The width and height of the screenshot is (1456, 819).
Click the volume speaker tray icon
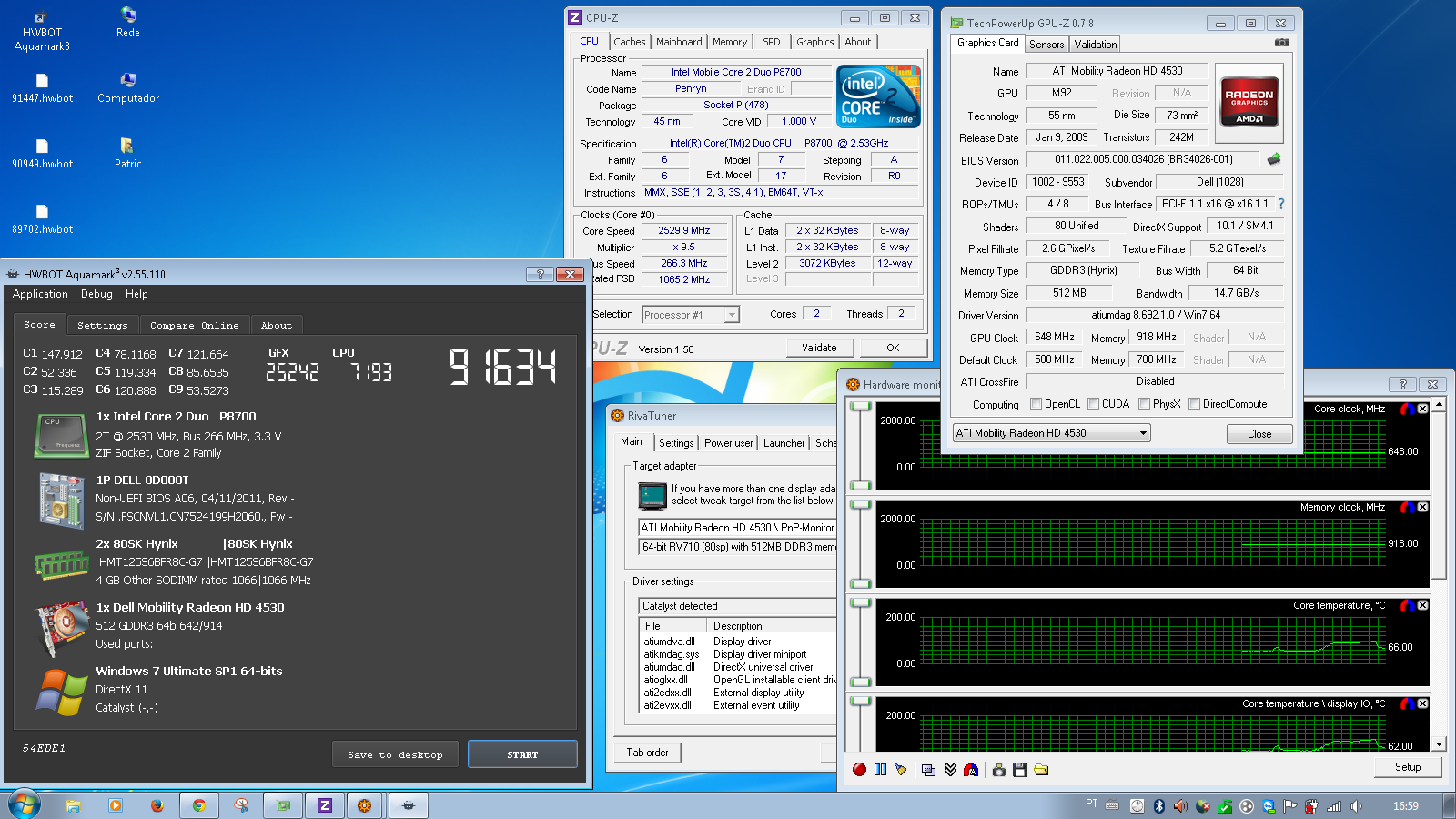pos(1356,805)
